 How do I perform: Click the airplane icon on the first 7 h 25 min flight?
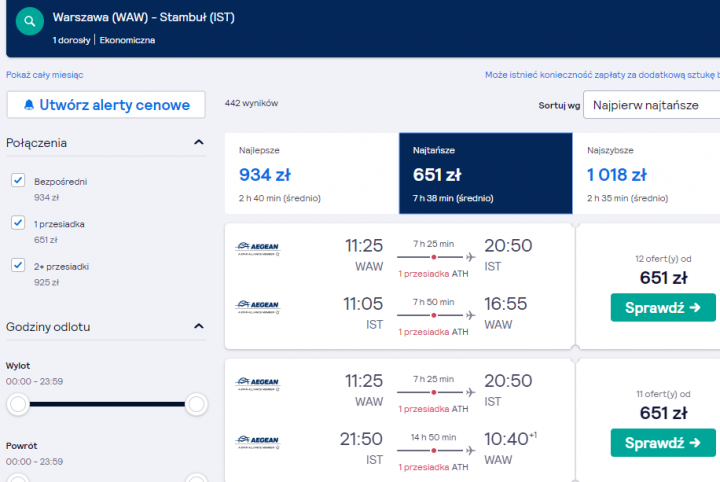470,256
